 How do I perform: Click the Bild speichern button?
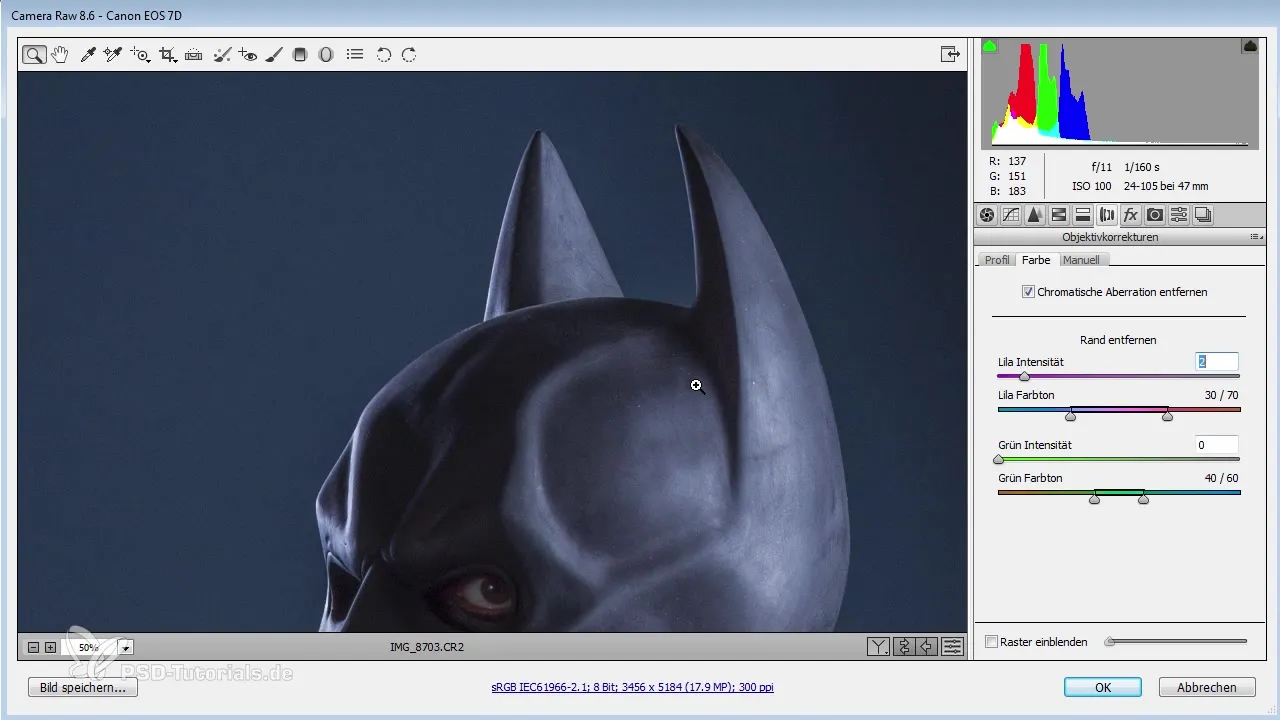[84, 688]
